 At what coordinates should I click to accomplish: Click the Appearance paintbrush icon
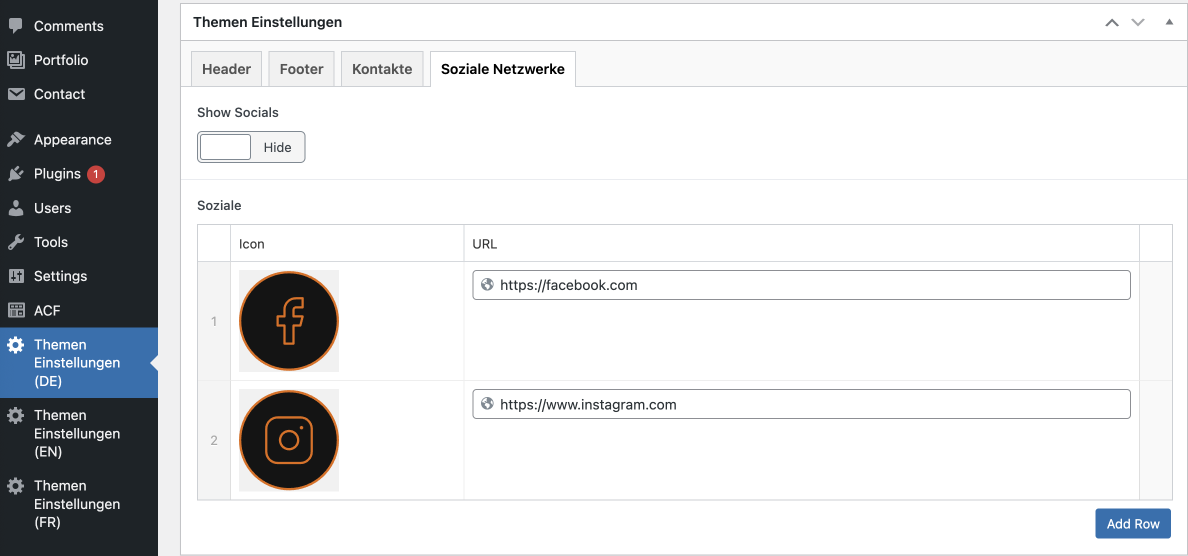point(16,140)
